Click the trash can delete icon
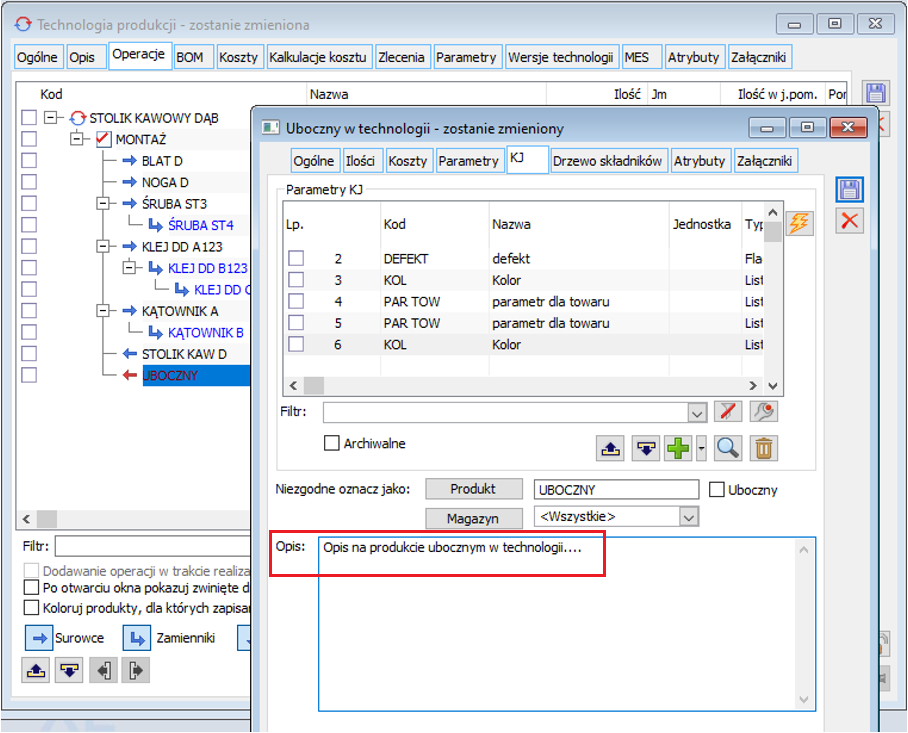The width and height of the screenshot is (908, 733). point(764,448)
